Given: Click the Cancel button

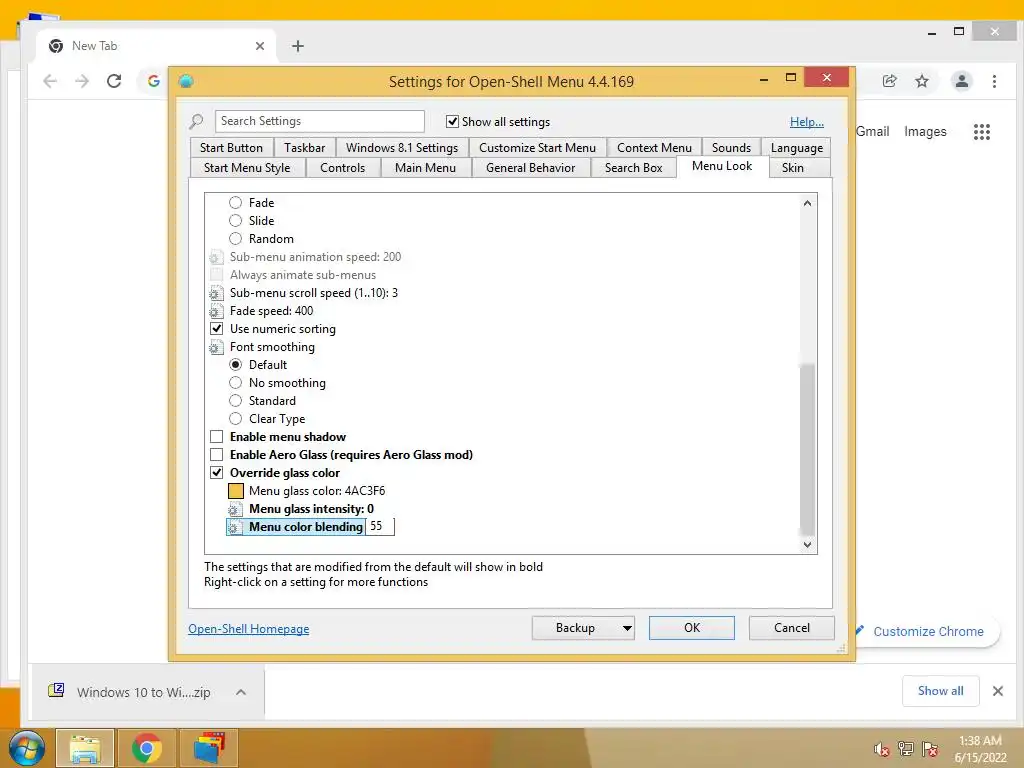Looking at the screenshot, I should pos(792,628).
